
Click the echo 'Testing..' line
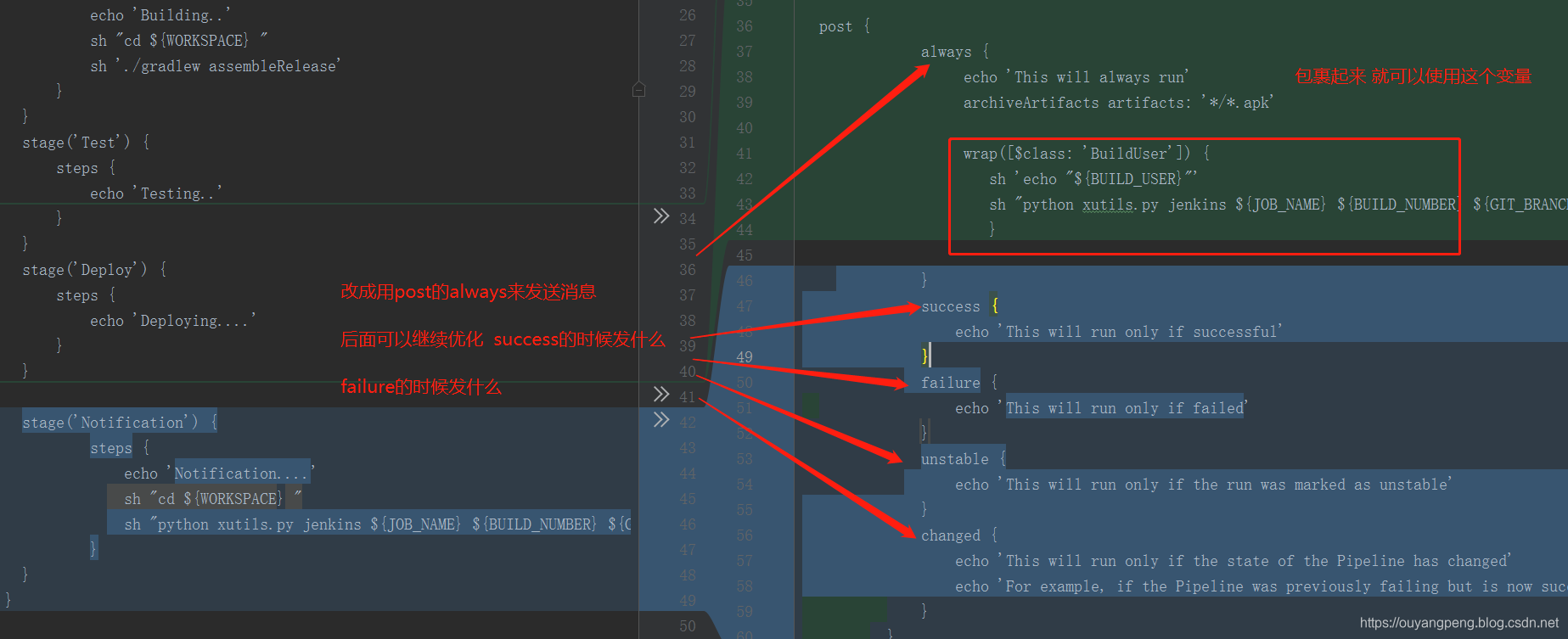click(x=156, y=193)
